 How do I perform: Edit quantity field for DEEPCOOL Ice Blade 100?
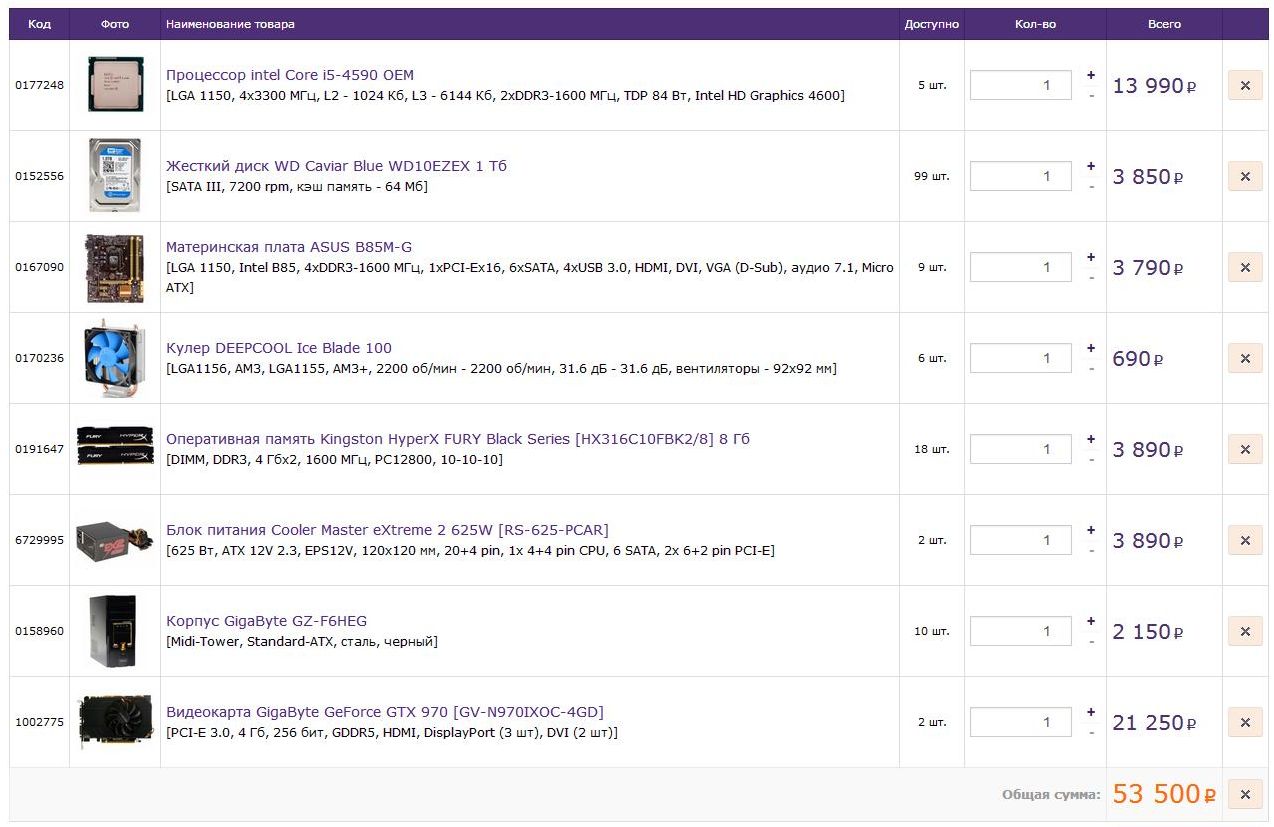tap(1021, 358)
